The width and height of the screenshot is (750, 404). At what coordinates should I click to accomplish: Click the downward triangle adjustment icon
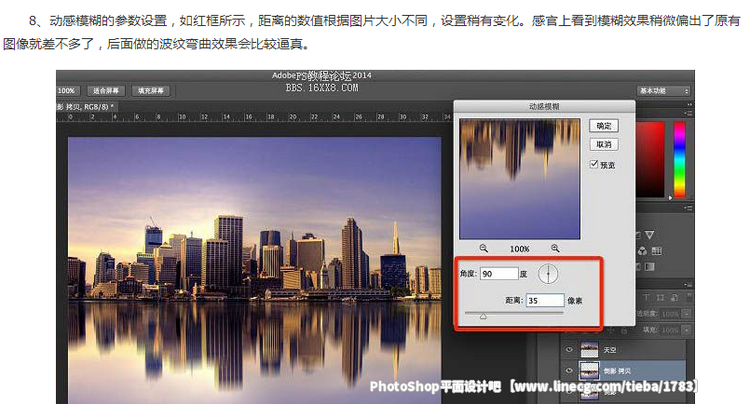(649, 235)
